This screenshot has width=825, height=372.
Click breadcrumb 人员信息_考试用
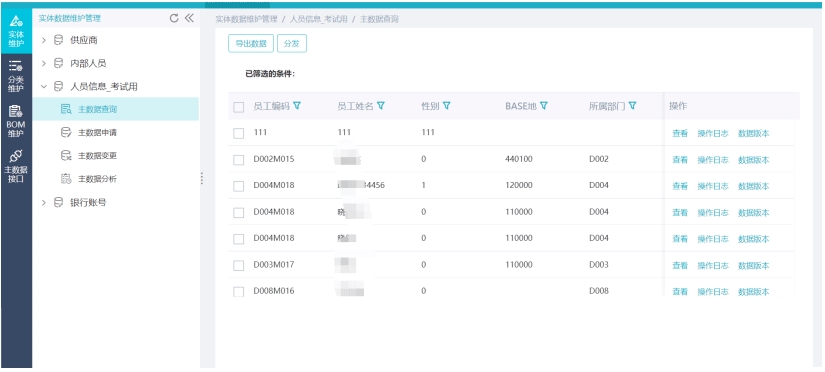[x=319, y=19]
